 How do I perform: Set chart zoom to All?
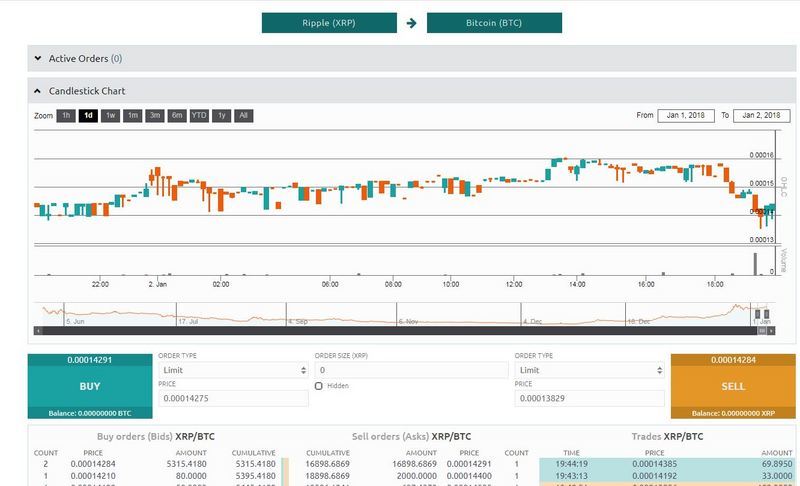click(243, 116)
